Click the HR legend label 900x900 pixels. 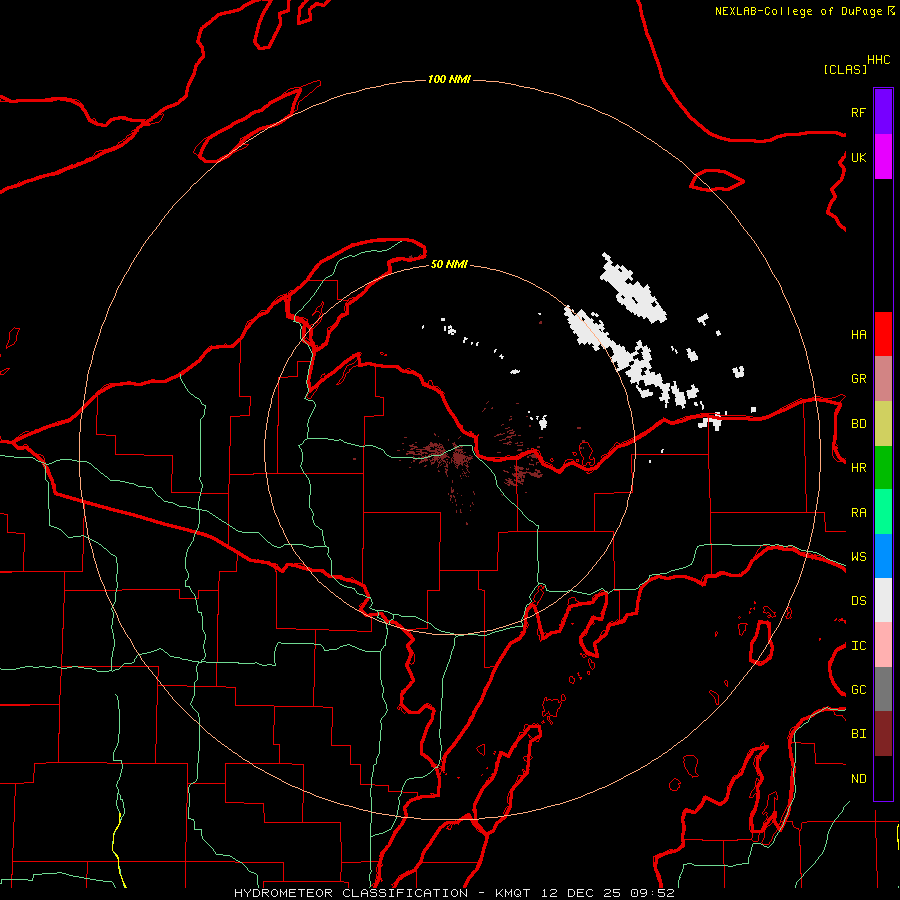coord(858,468)
